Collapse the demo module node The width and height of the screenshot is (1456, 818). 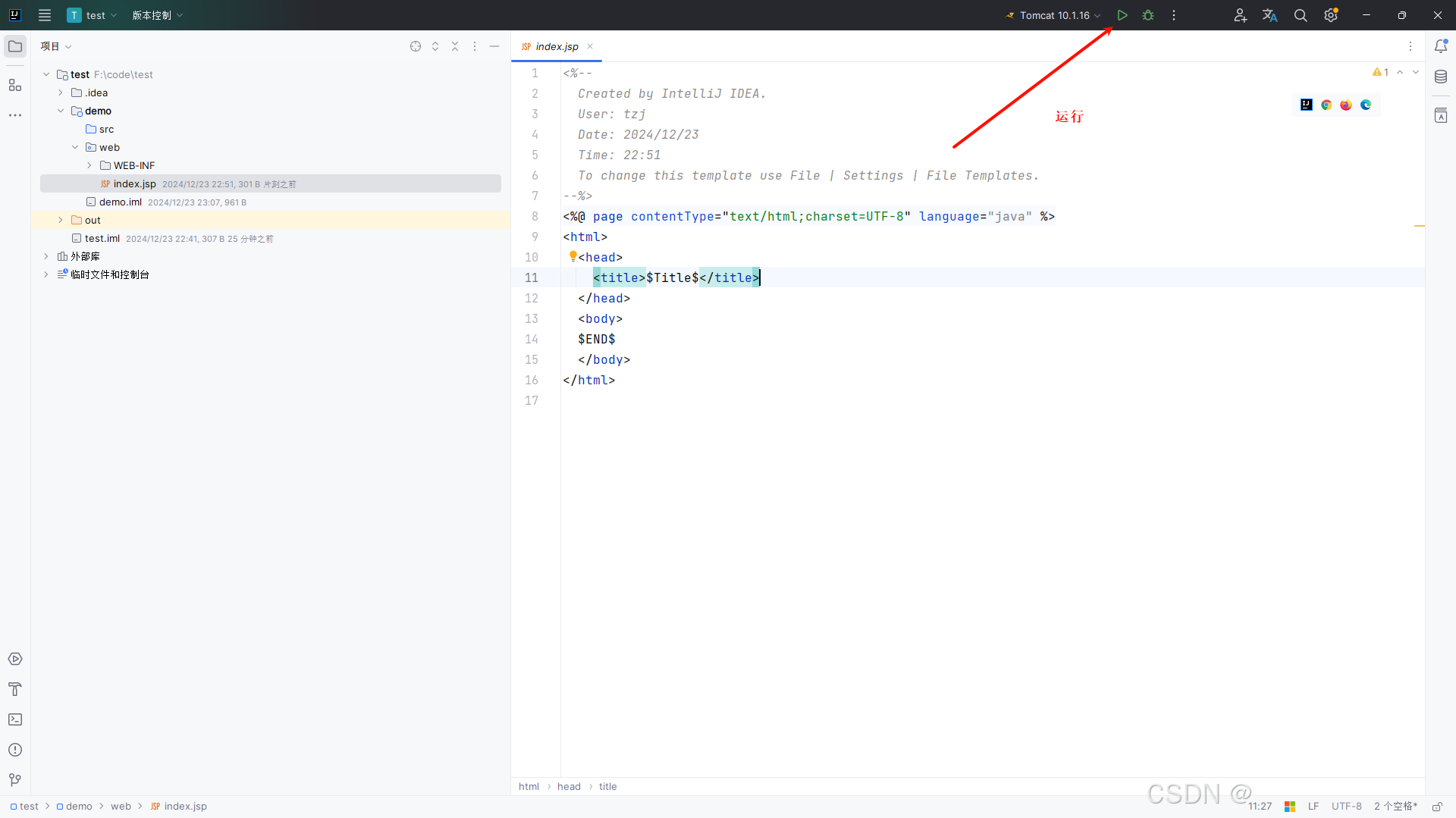click(60, 111)
